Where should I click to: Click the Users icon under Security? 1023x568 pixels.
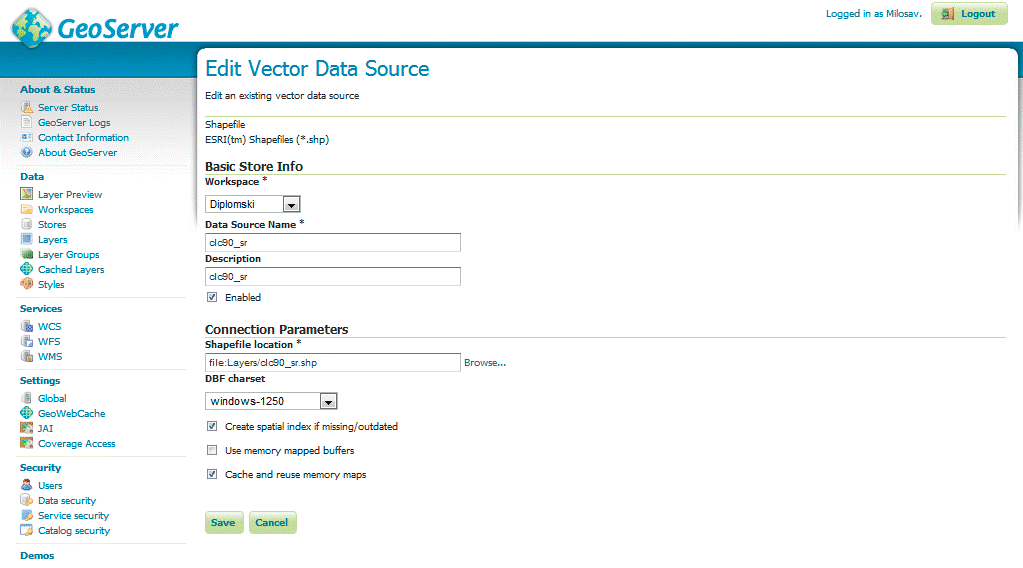[27, 486]
